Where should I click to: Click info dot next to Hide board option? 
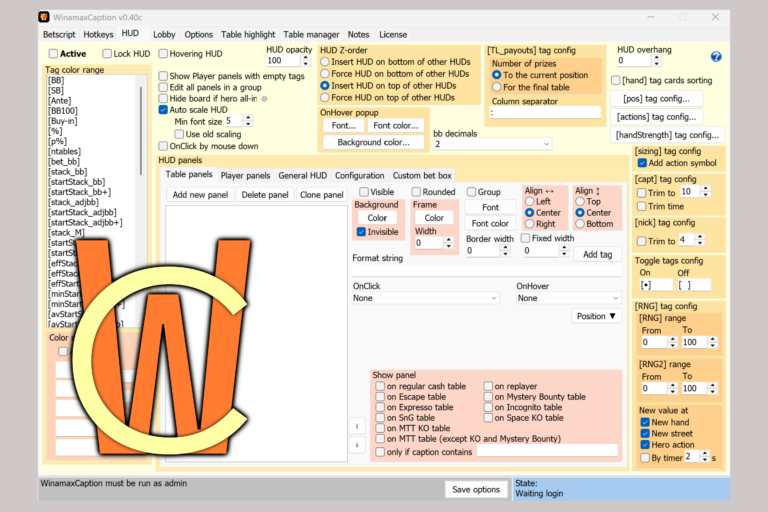click(264, 99)
